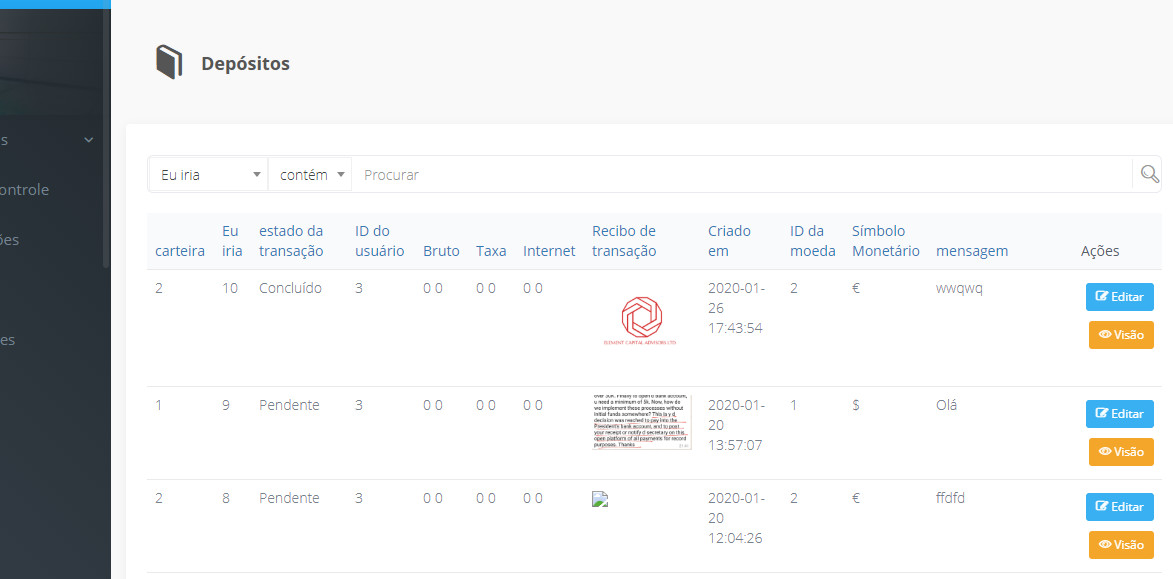1173x579 pixels.
Task: Expand the collapsed sidebar menu with the chevron
Action: (x=88, y=140)
